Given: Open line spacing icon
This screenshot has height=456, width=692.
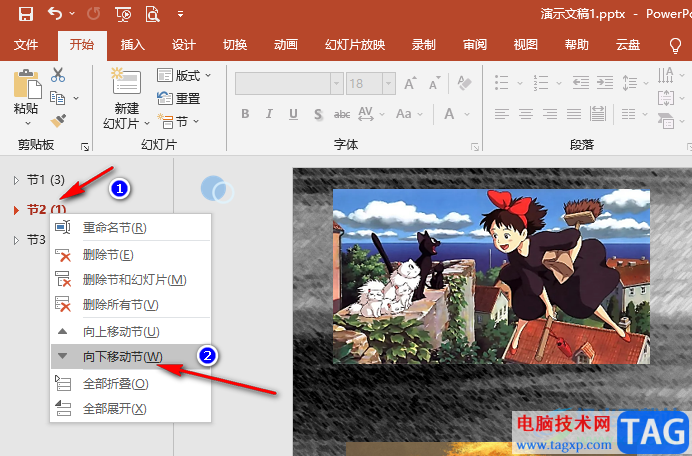Looking at the screenshot, I should point(630,83).
